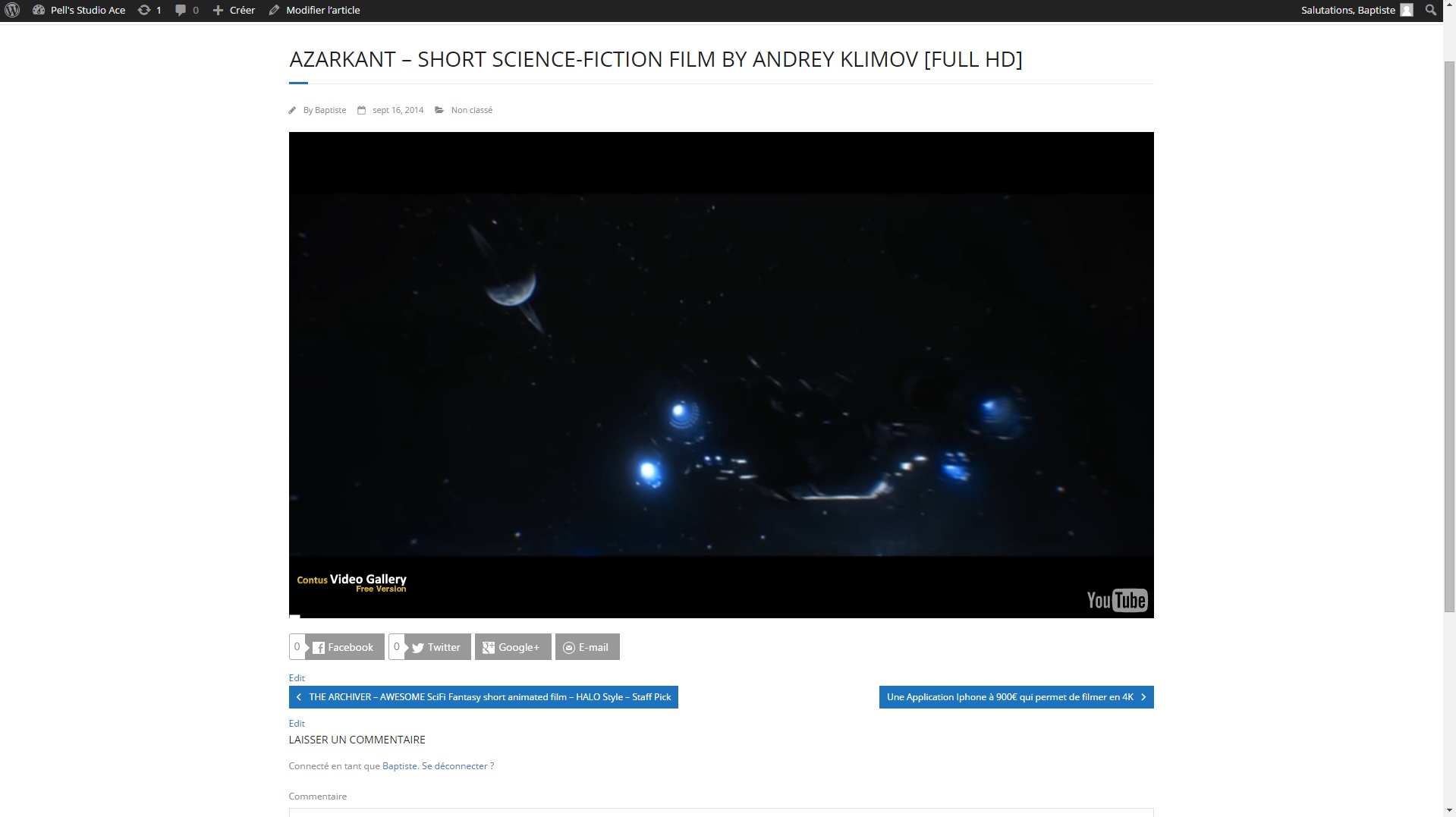Open the Créer menu
Screen dimensions: 1456x817
pos(234,10)
